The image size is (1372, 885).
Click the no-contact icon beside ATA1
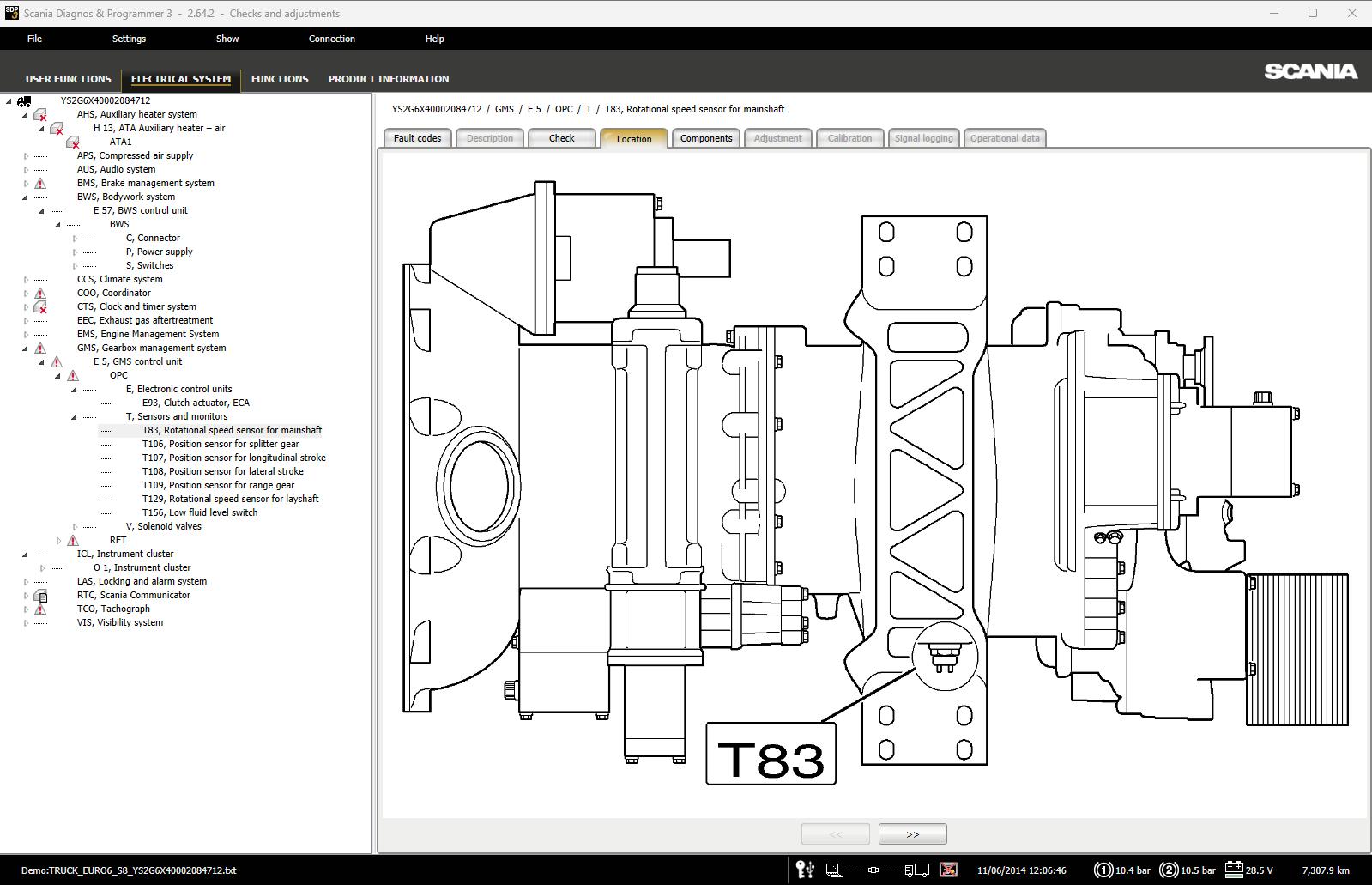(73, 142)
